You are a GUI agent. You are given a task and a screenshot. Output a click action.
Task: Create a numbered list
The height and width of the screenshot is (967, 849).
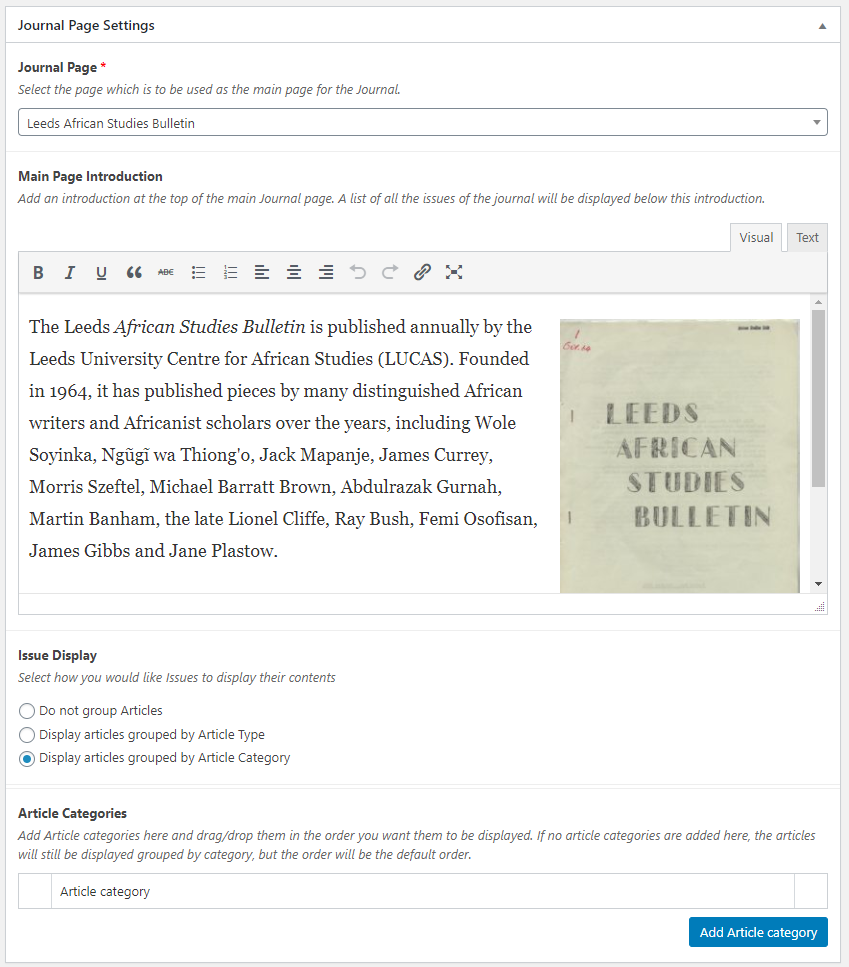(x=230, y=272)
